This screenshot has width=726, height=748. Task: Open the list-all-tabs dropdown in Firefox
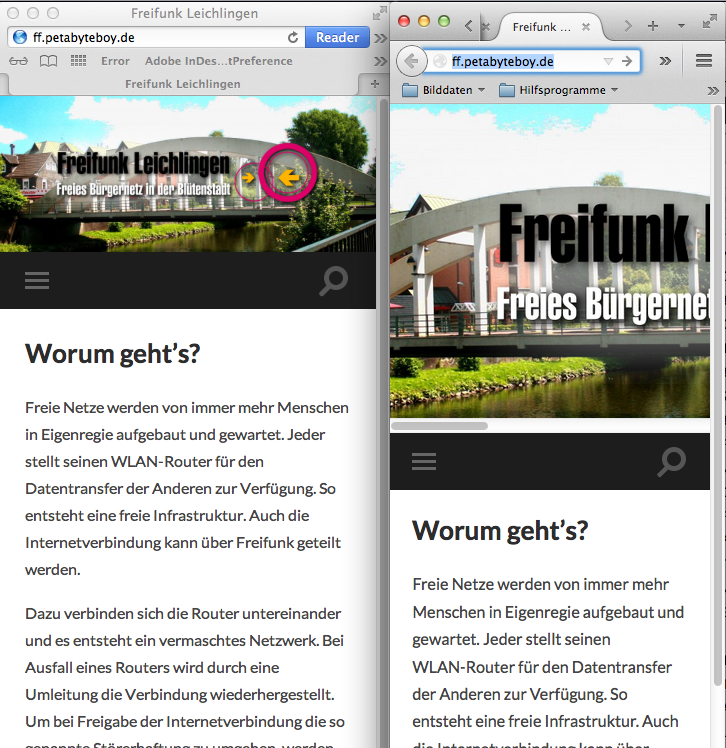click(681, 26)
